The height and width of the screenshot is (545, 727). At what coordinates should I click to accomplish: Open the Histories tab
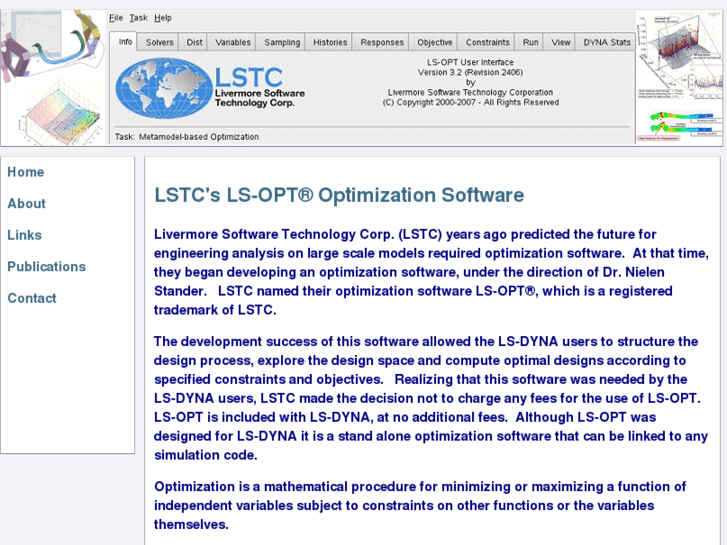tap(330, 42)
